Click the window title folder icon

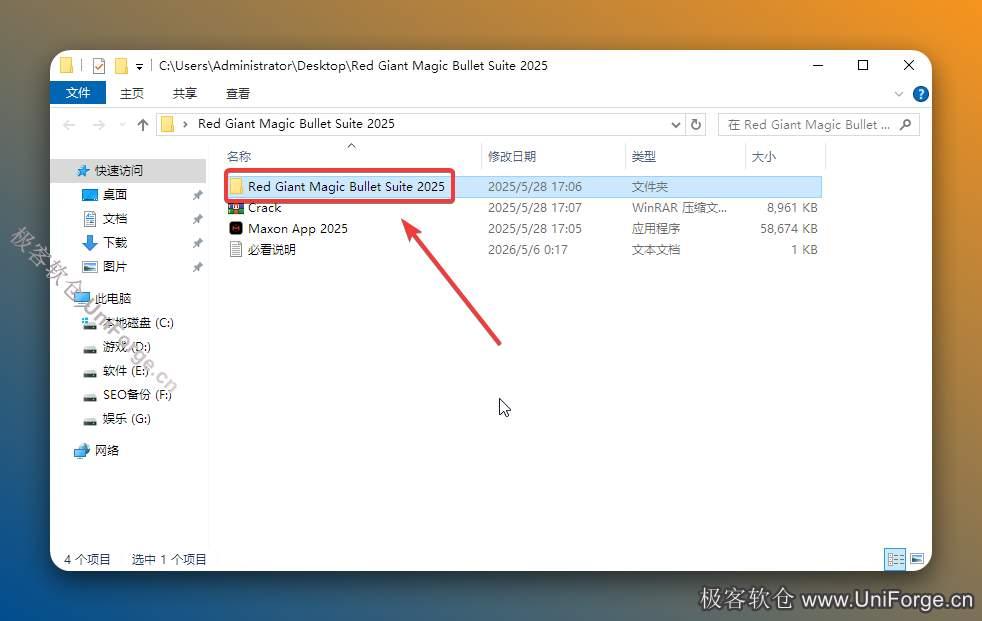pos(66,65)
